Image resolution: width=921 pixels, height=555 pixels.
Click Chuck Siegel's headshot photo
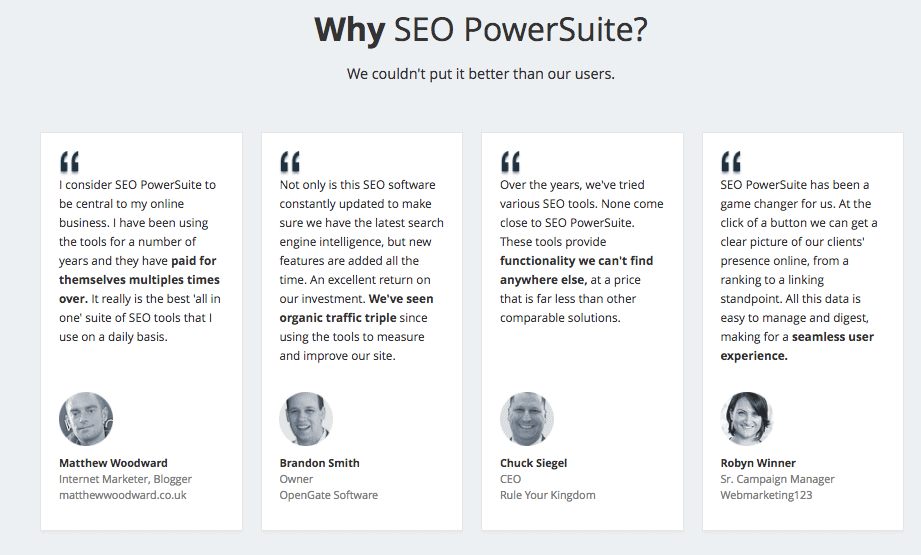(x=527, y=419)
